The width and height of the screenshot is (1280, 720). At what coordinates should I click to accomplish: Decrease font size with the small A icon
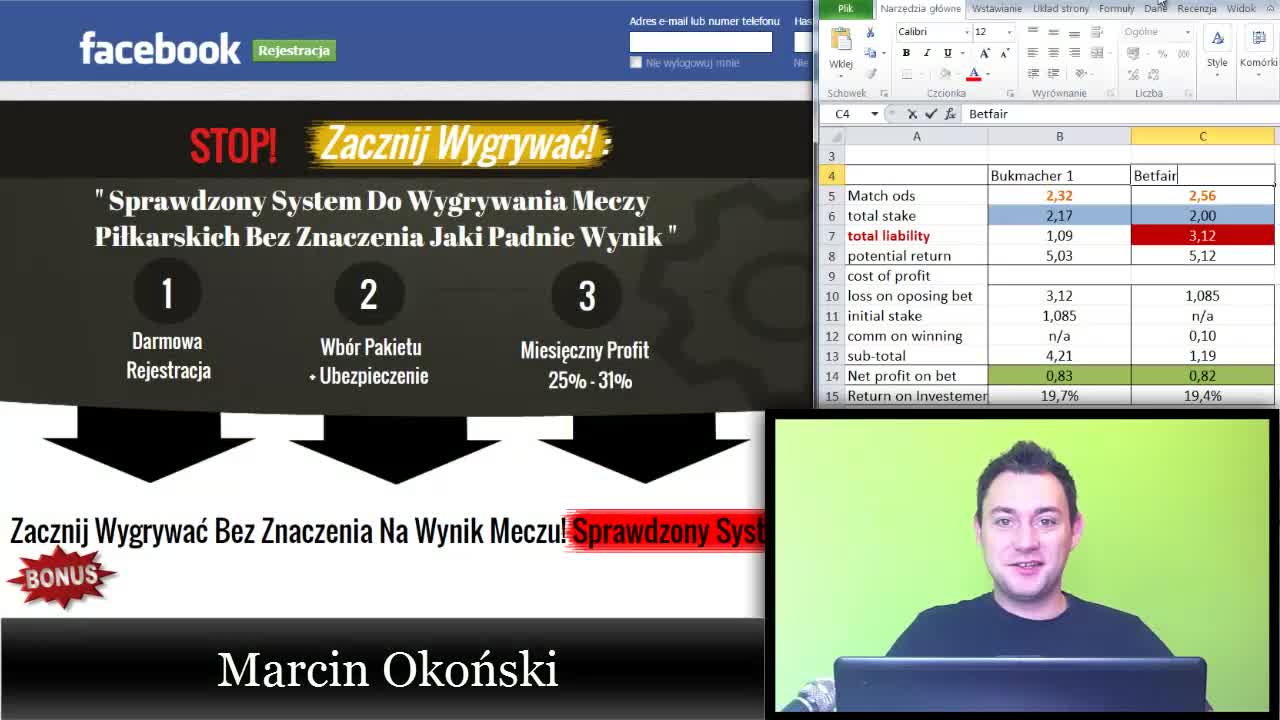point(1005,53)
